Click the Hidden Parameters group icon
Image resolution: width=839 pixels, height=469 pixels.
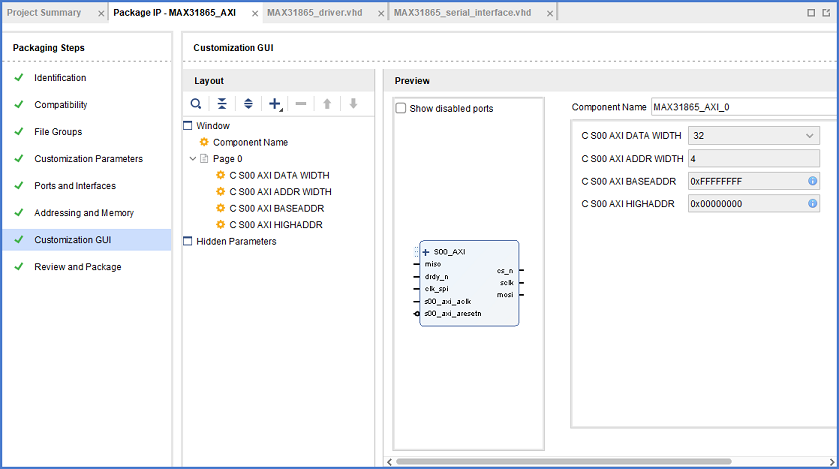(187, 241)
